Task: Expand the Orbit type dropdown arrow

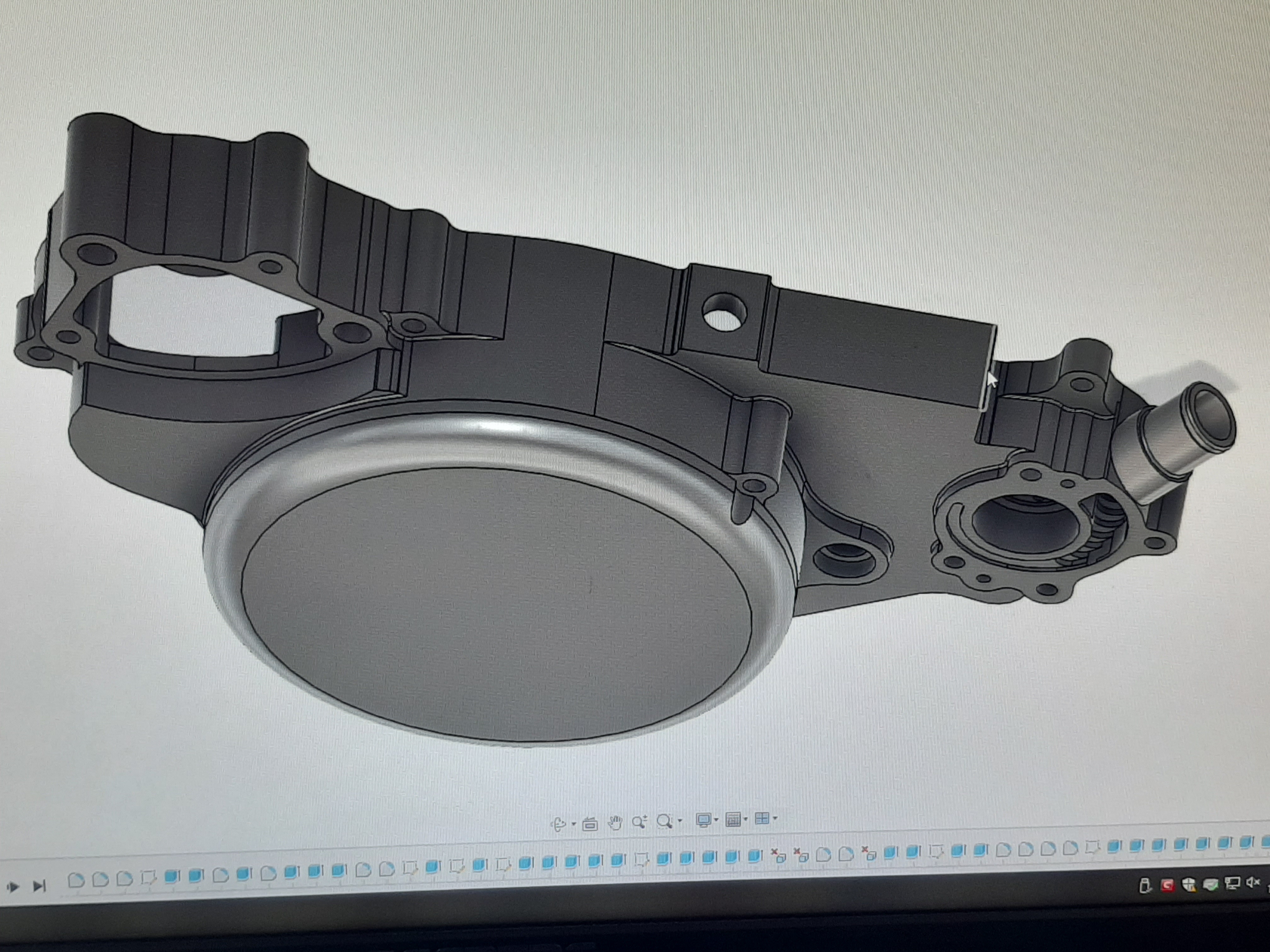Action: (574, 824)
